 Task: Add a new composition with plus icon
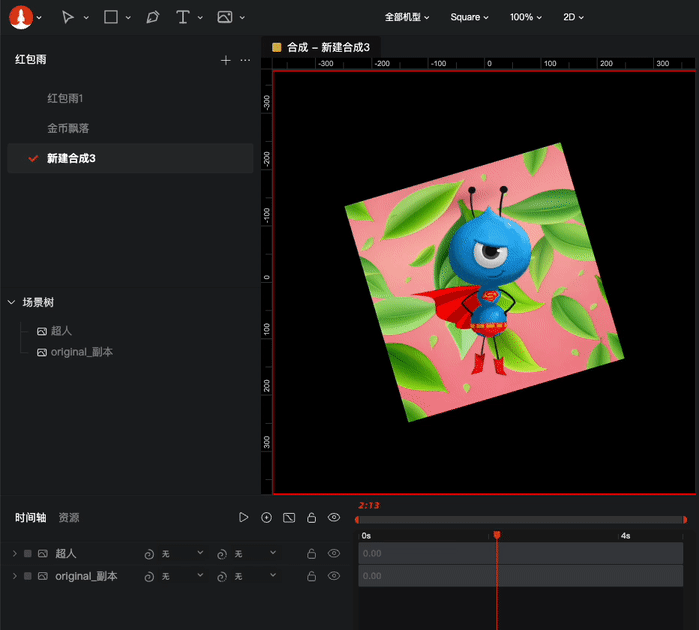[226, 60]
